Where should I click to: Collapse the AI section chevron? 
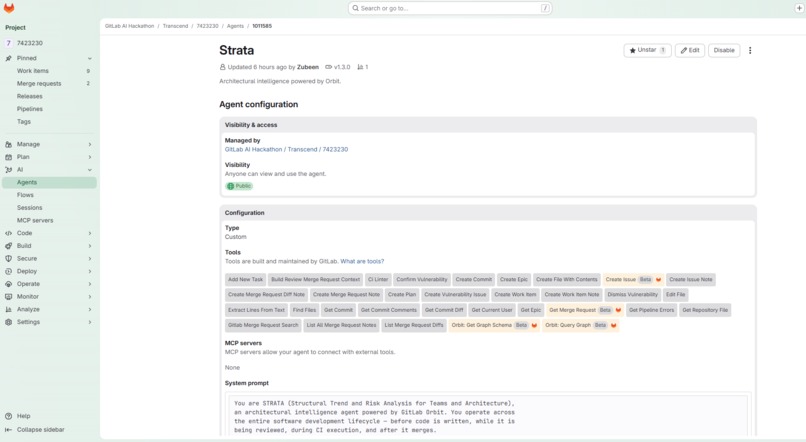(89, 170)
